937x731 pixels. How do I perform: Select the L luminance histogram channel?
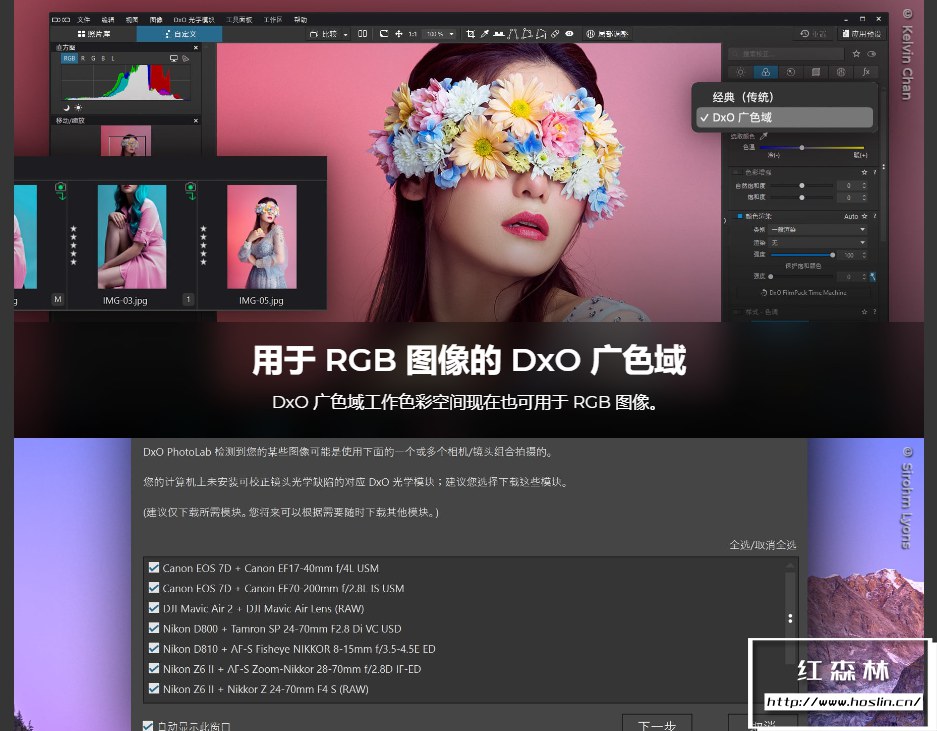click(x=113, y=59)
